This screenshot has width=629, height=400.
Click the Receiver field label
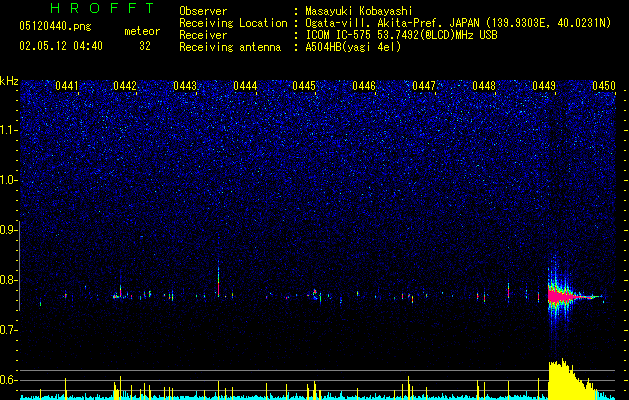(x=203, y=35)
